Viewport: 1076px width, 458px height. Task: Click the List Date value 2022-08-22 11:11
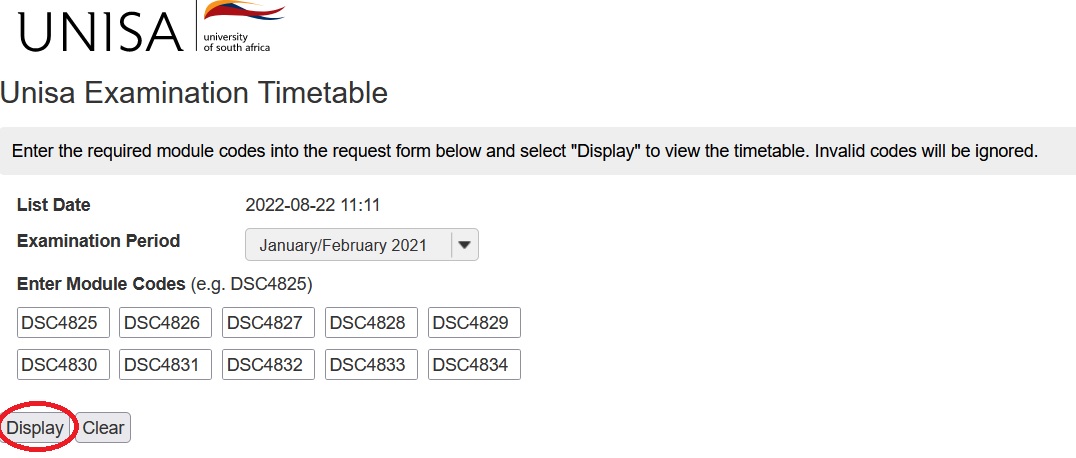(312, 206)
